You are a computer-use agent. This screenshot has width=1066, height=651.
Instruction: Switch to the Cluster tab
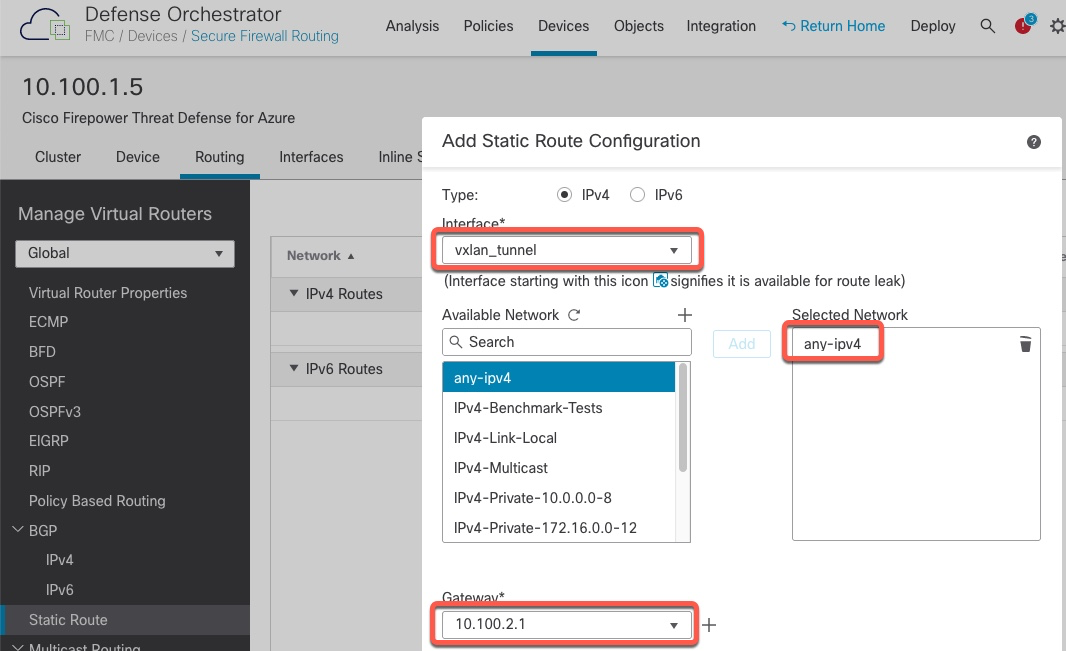(58, 157)
